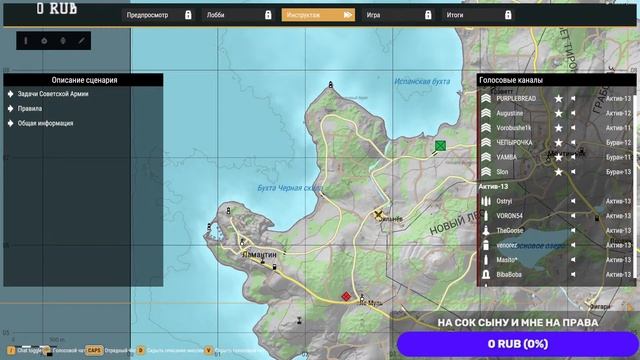The width and height of the screenshot is (640, 360).
Task: Toggle star for Vorobushe1k
Action: pyautogui.click(x=558, y=128)
